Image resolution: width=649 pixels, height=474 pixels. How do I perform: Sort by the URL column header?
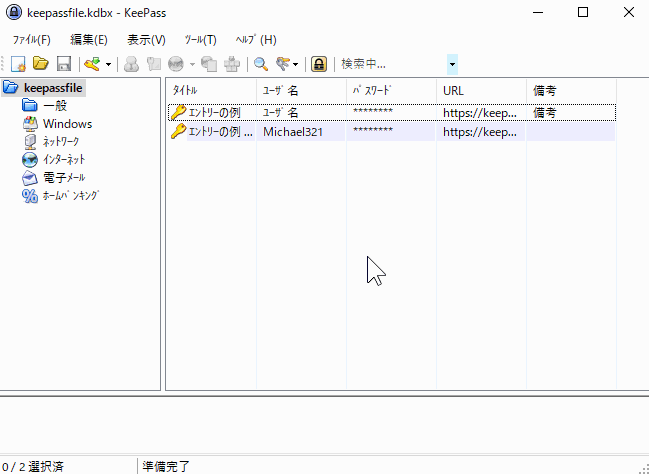(482, 90)
